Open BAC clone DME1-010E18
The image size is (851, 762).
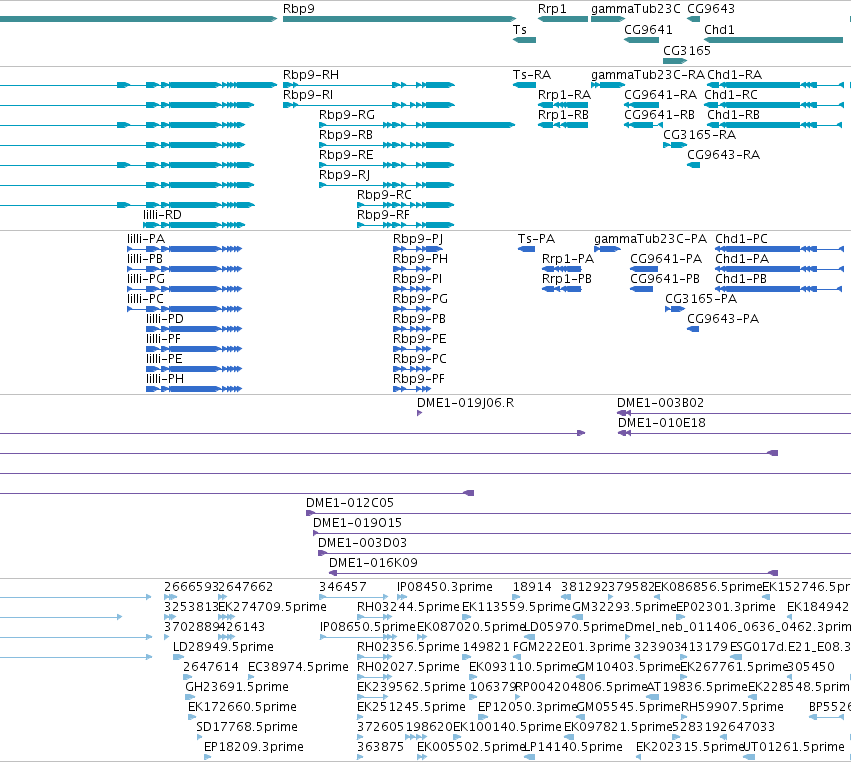tap(662, 423)
